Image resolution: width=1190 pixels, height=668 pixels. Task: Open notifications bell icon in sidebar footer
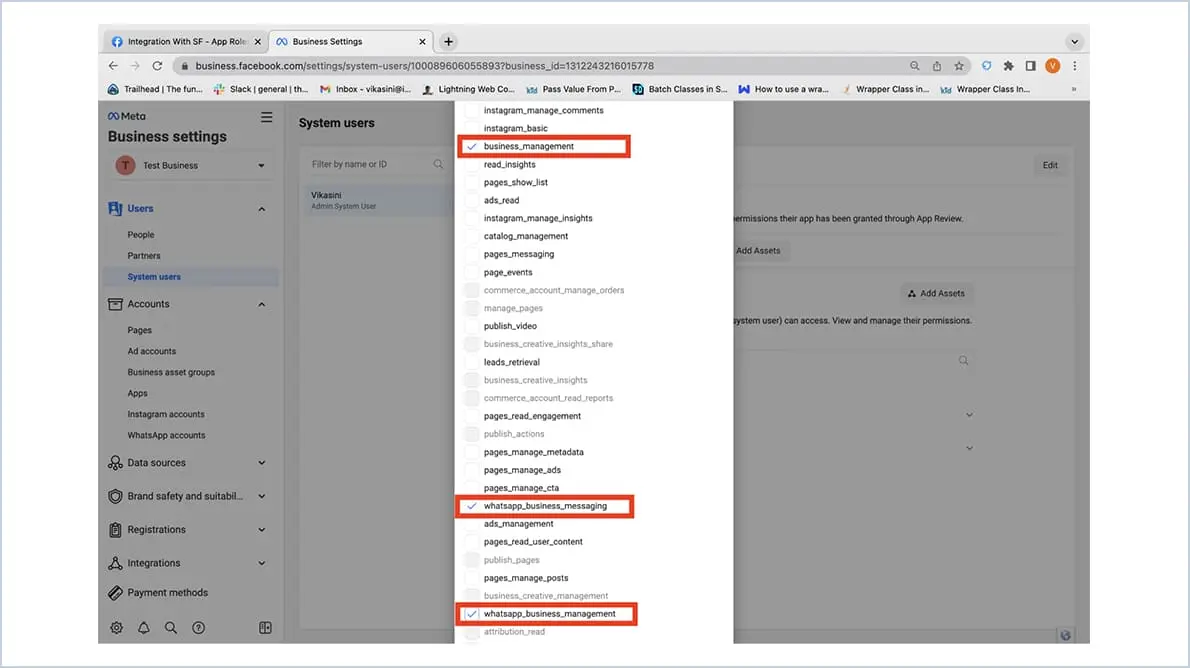click(143, 628)
